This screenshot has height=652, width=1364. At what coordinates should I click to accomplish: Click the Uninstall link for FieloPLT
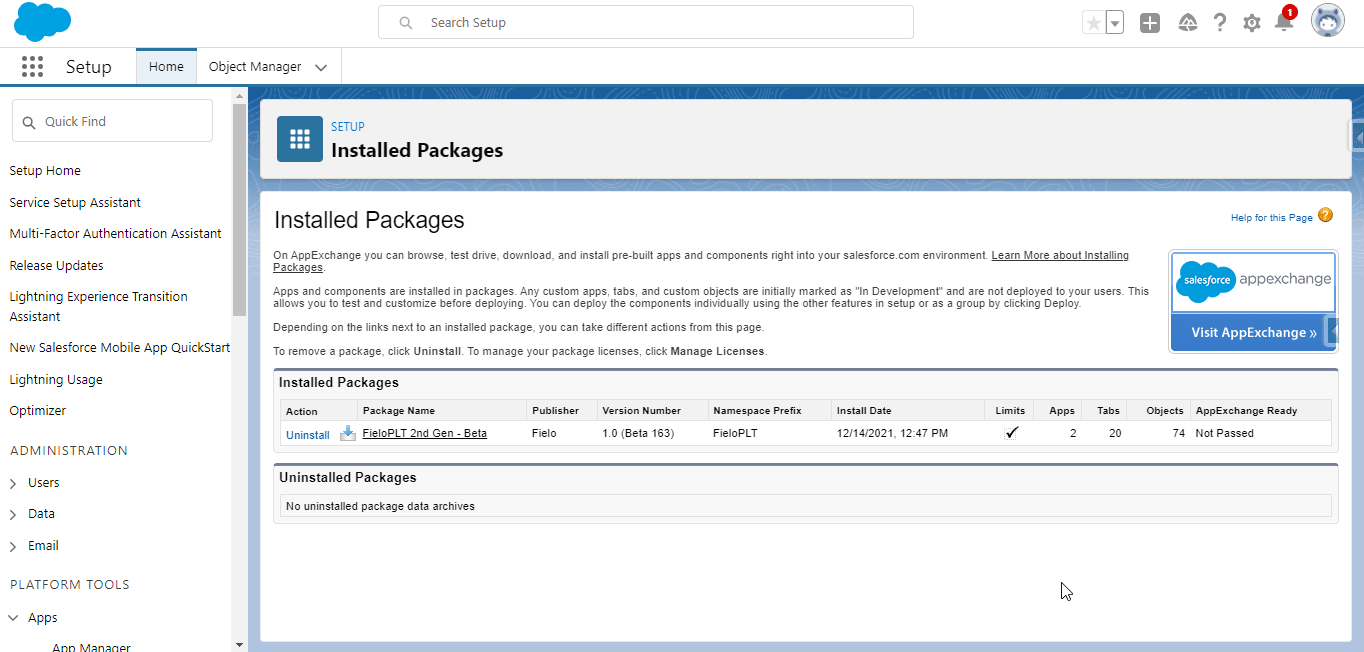point(308,435)
